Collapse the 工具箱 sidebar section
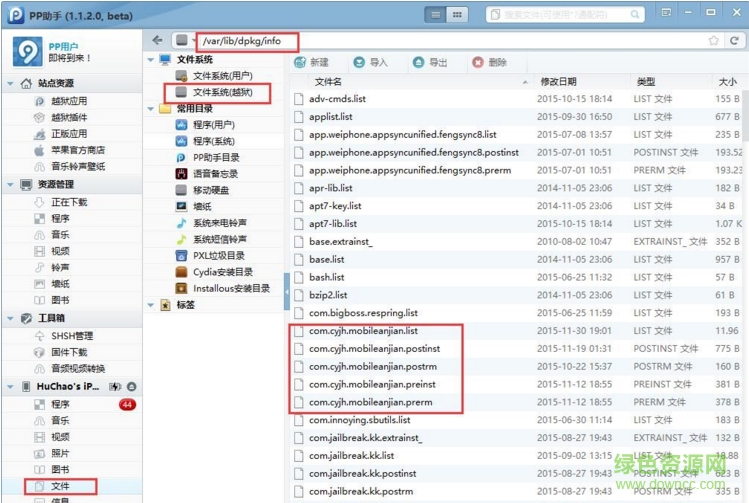This screenshot has width=749, height=503. pos(11,318)
